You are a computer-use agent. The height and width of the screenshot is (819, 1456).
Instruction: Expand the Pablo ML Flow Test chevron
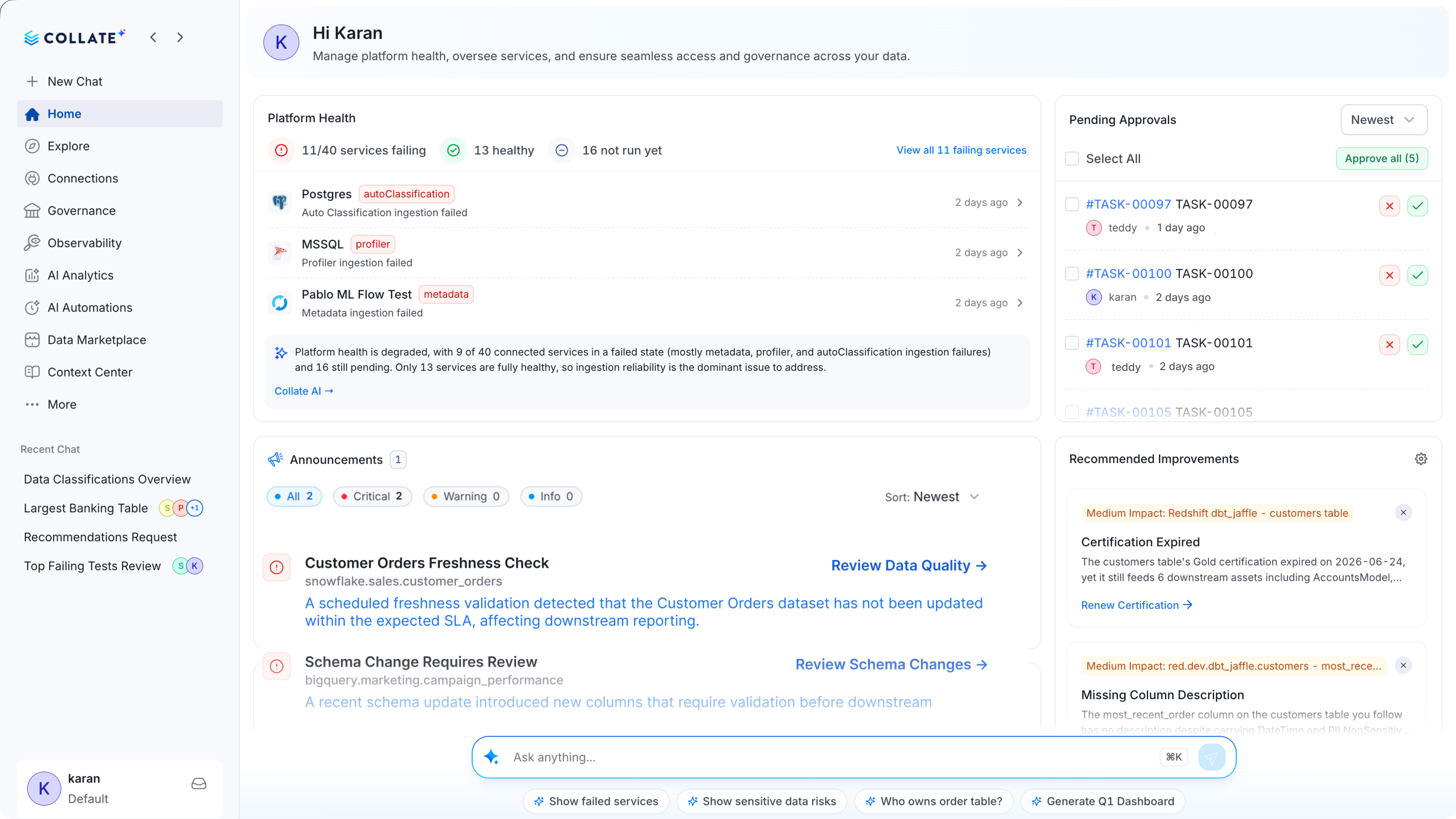(x=1020, y=303)
